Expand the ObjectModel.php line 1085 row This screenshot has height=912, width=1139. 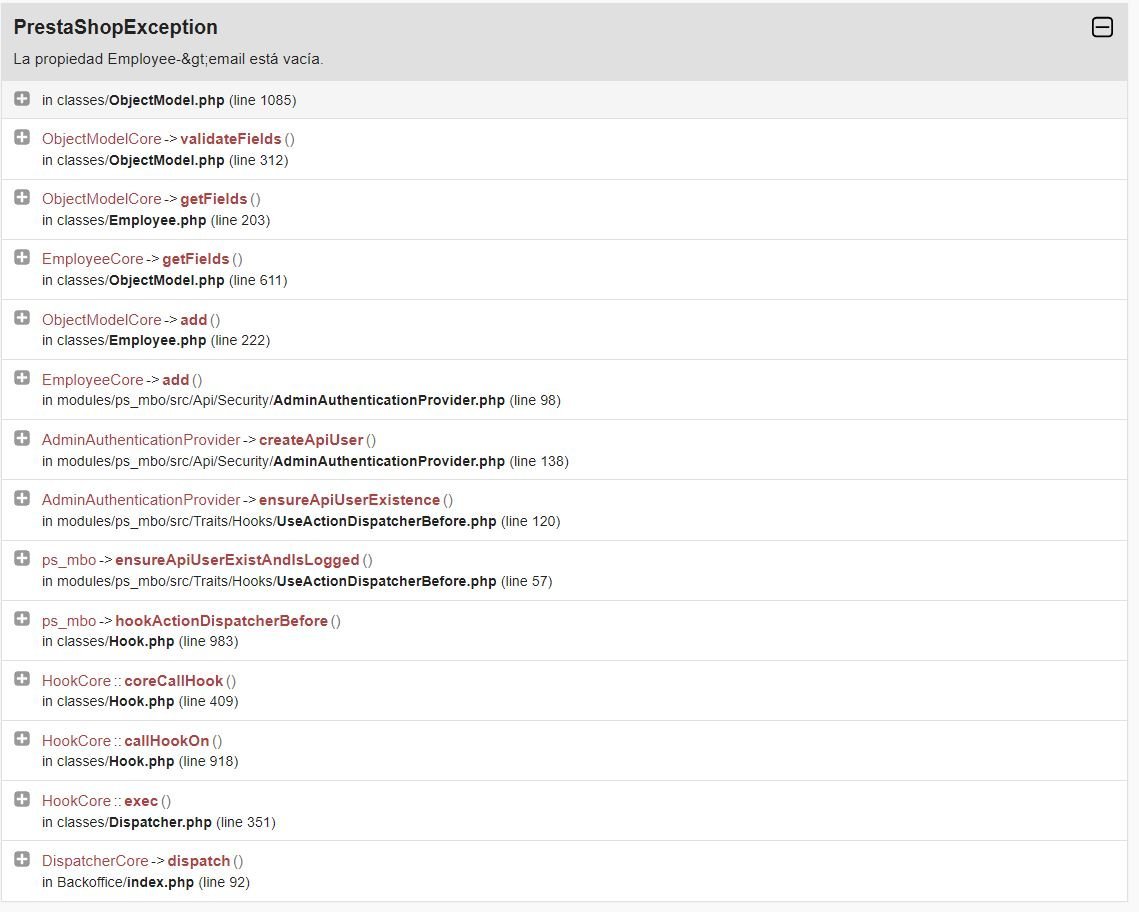(x=22, y=99)
